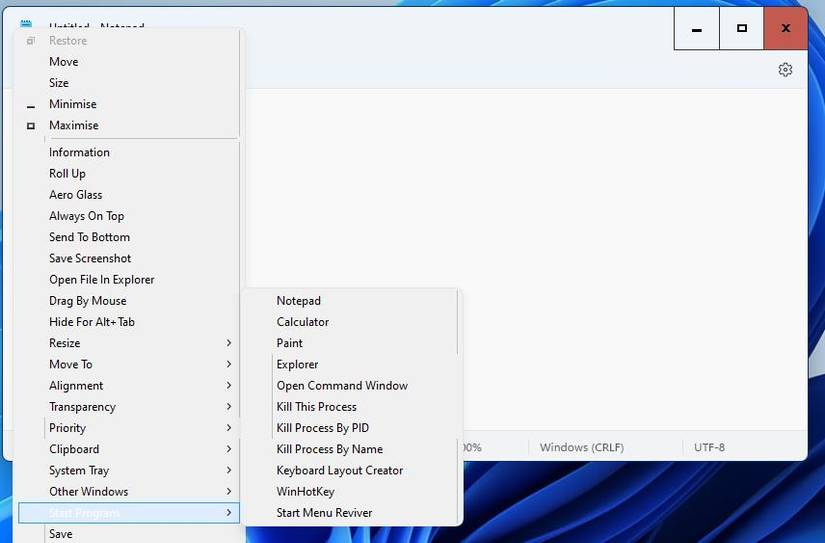Launch Calculator from the submenu
The width and height of the screenshot is (825, 543).
pos(351,321)
